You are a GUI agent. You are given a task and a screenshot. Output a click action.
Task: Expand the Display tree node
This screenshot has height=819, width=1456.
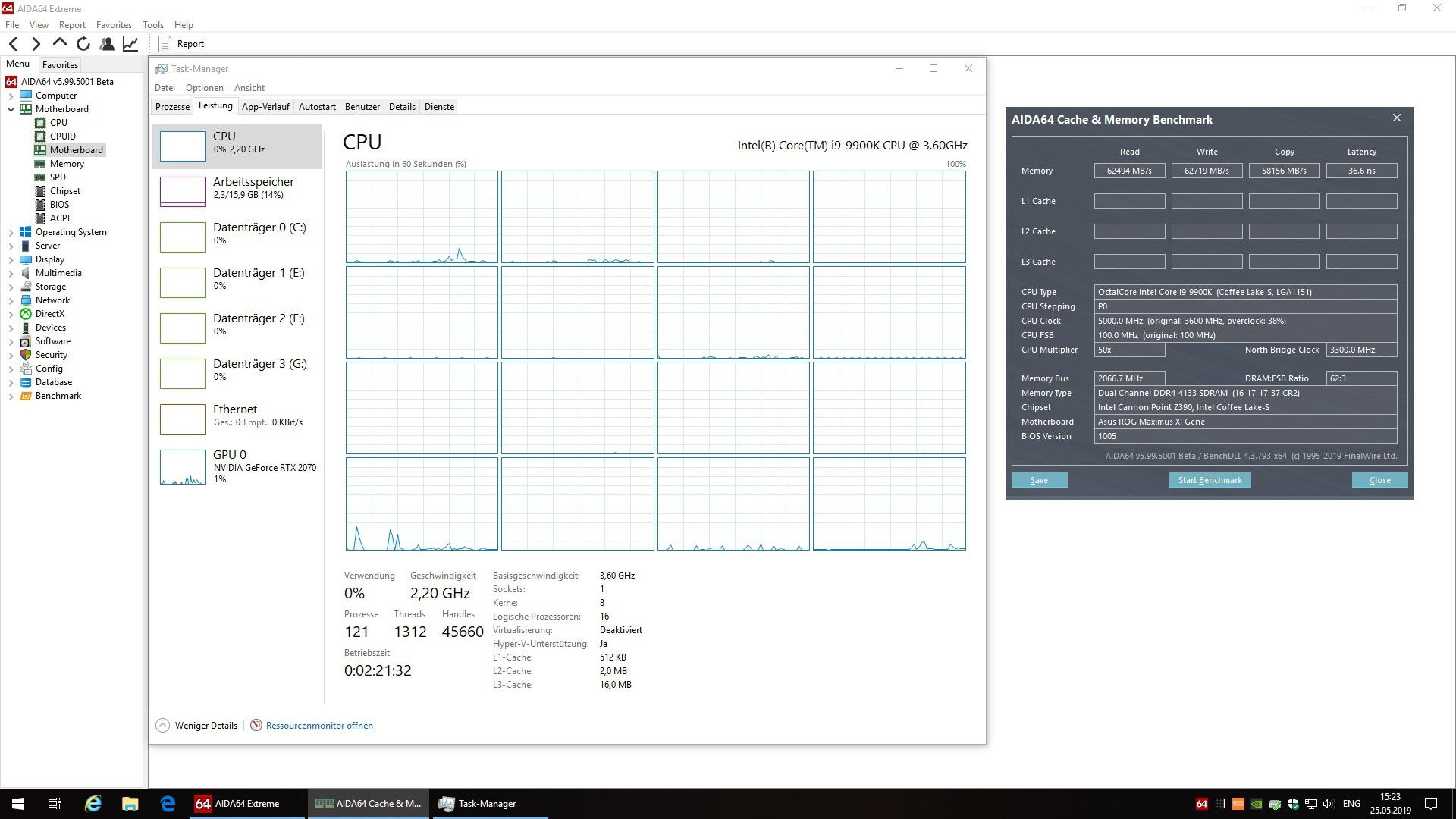pyautogui.click(x=11, y=259)
